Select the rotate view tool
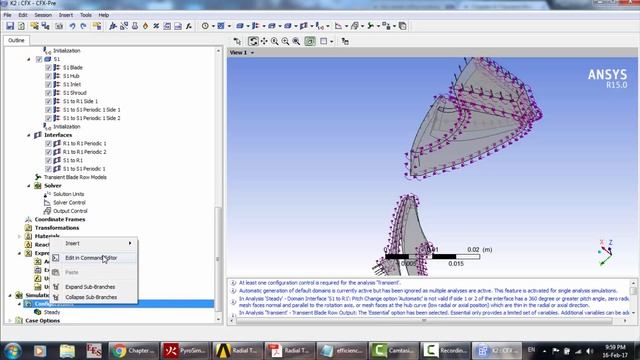Screen dimensions: 640x360 click(253, 41)
